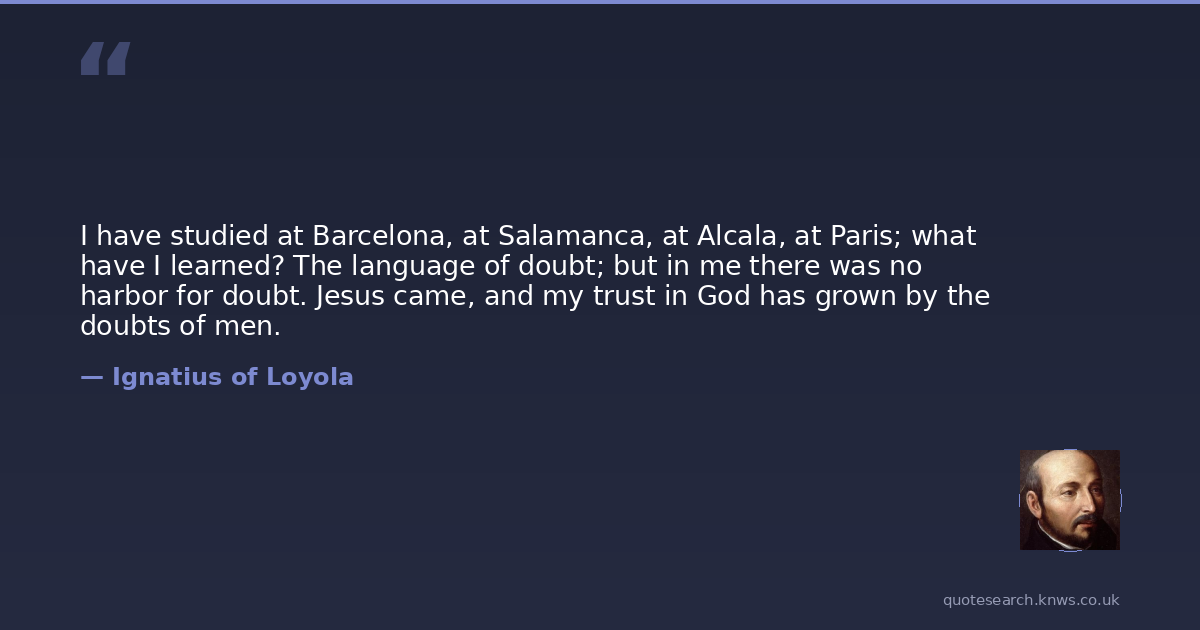Open the quotesearch.knws.co.uk link
Screen dimensions: 1200x630
(x=1031, y=600)
